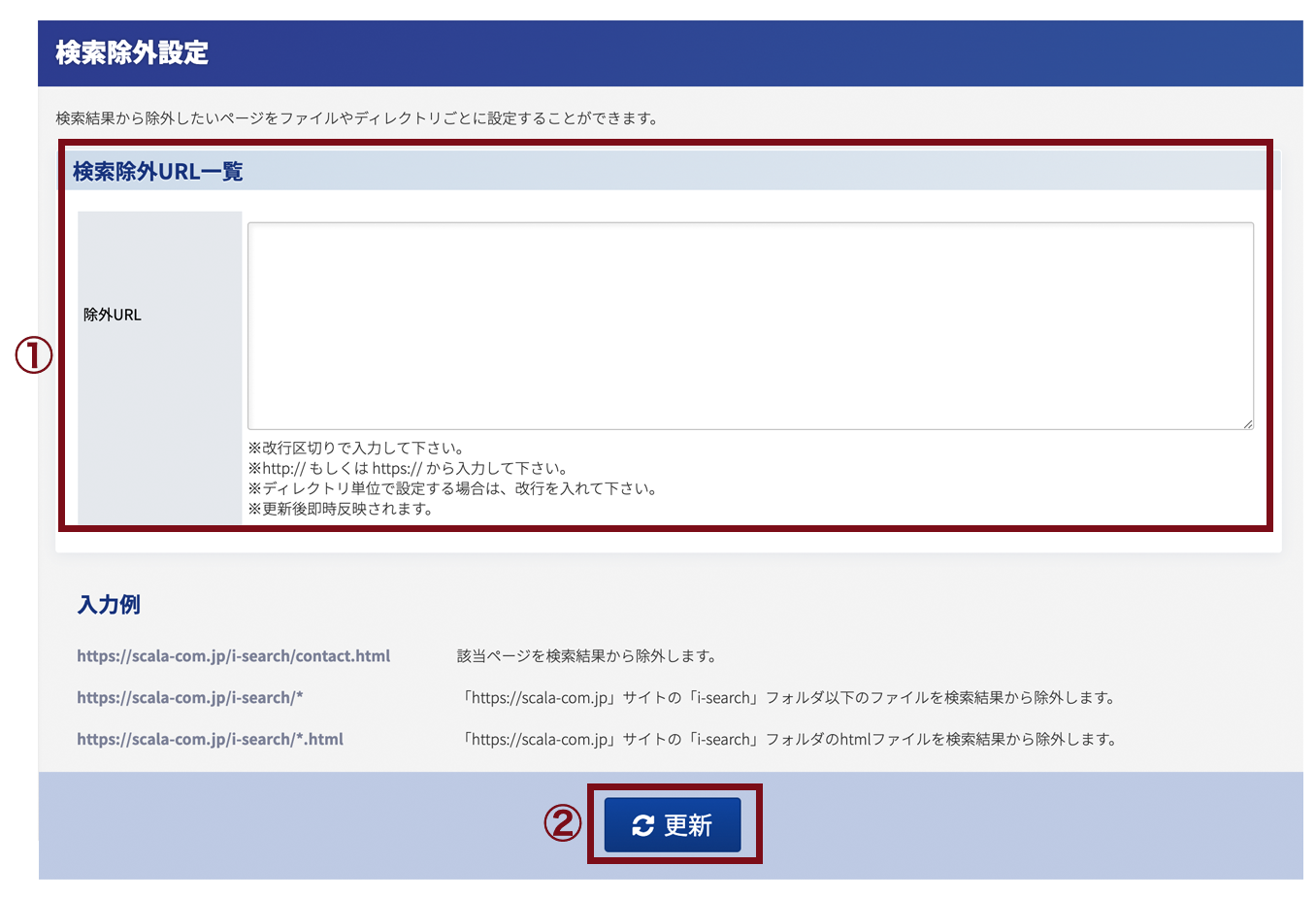Click example URL ending in *.html
Screen dimensions: 1316x899
pos(211,740)
